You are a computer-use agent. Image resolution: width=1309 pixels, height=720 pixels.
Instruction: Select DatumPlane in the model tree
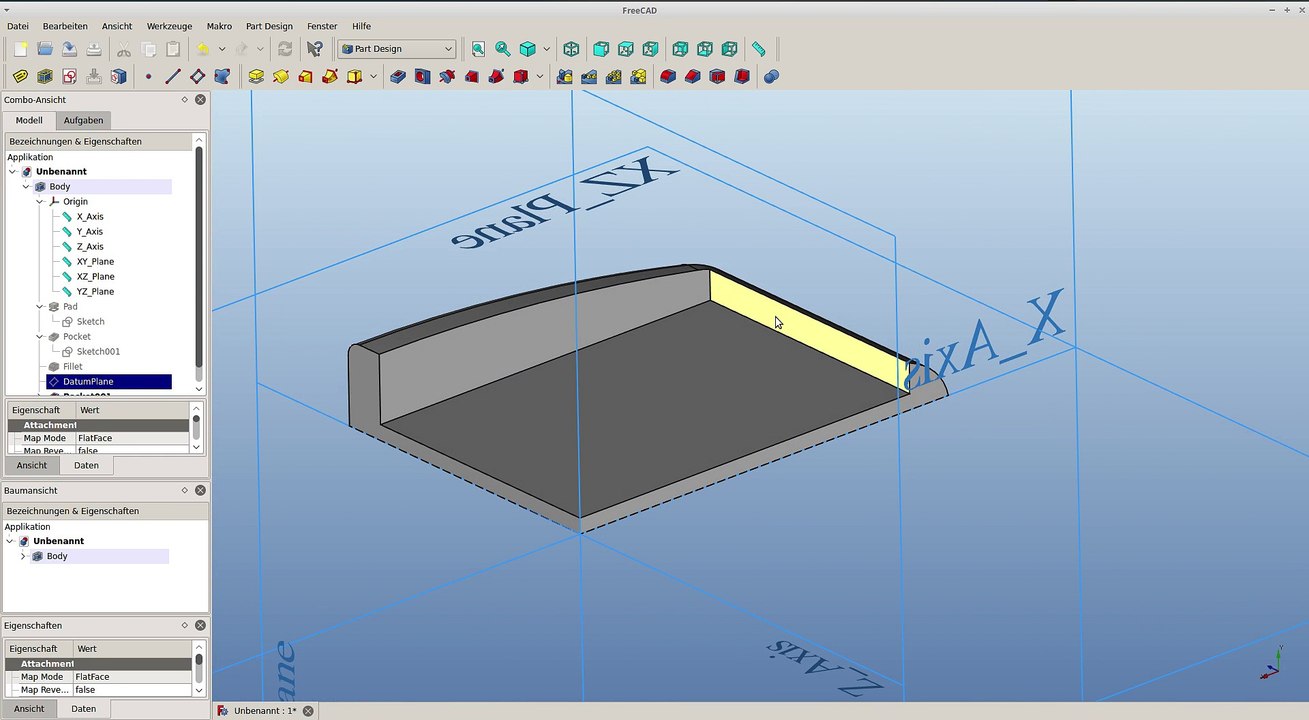pyautogui.click(x=88, y=382)
